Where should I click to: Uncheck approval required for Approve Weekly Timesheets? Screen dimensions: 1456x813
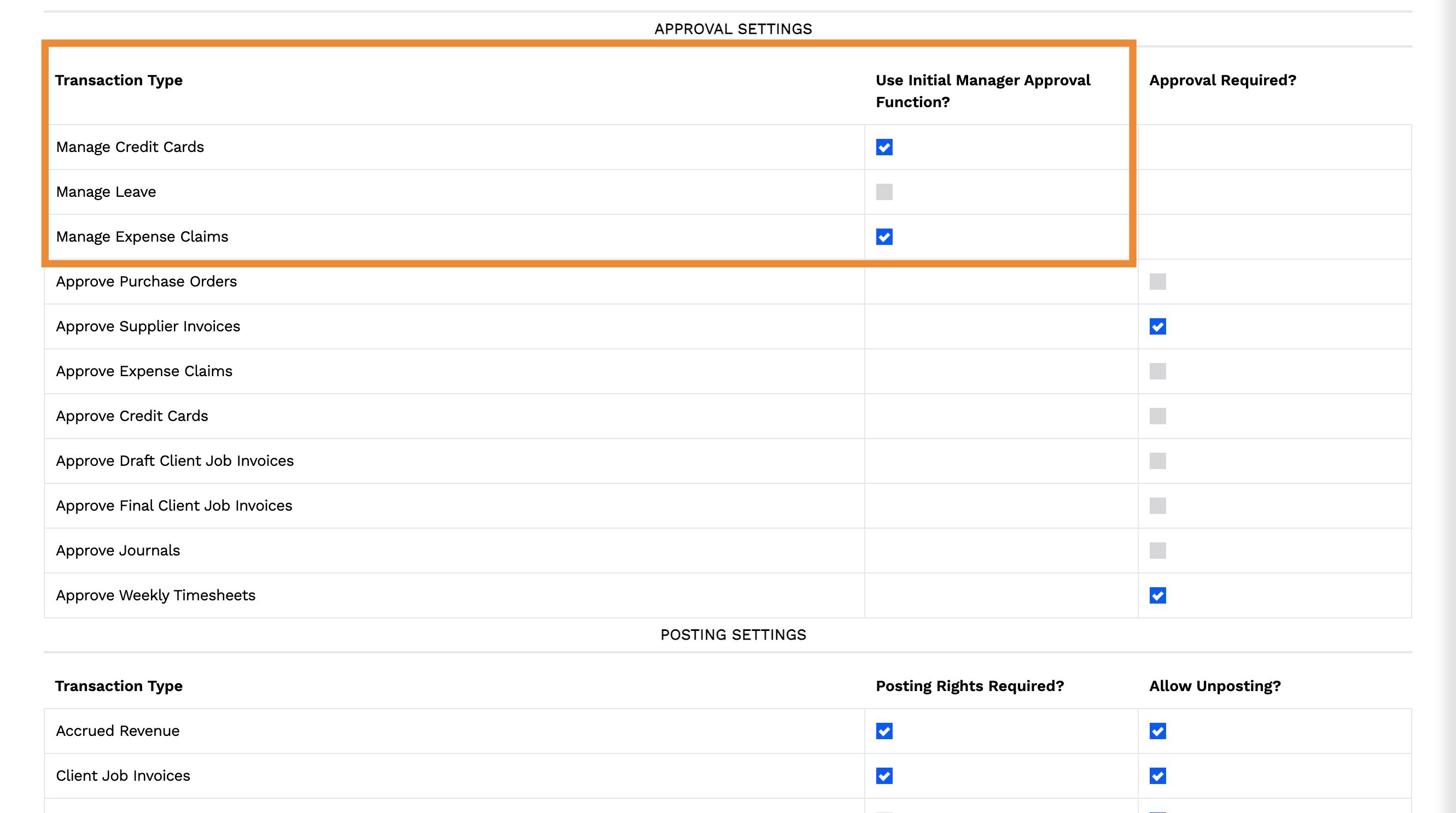pyautogui.click(x=1157, y=595)
